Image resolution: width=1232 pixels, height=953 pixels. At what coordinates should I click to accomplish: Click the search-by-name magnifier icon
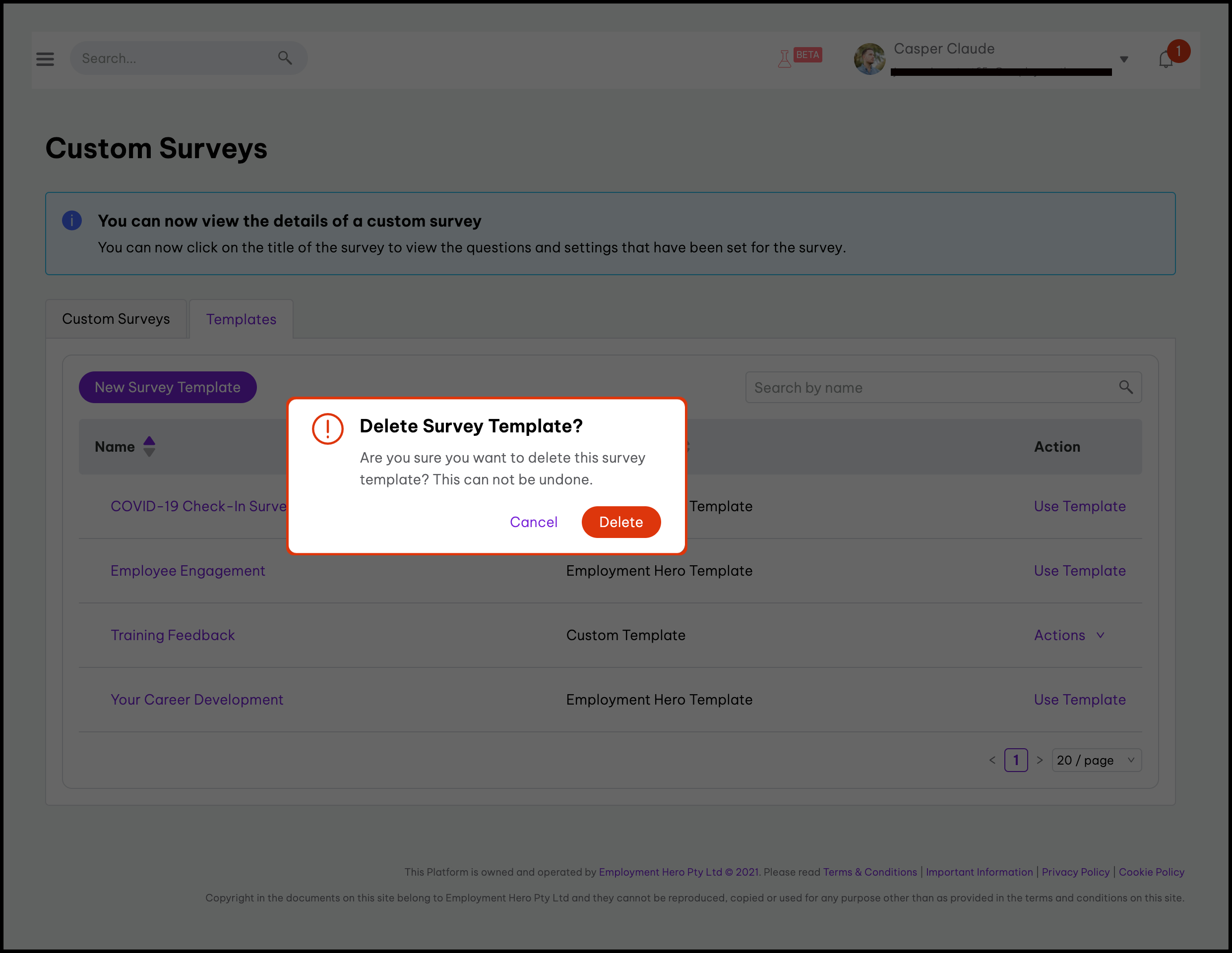pos(1125,387)
